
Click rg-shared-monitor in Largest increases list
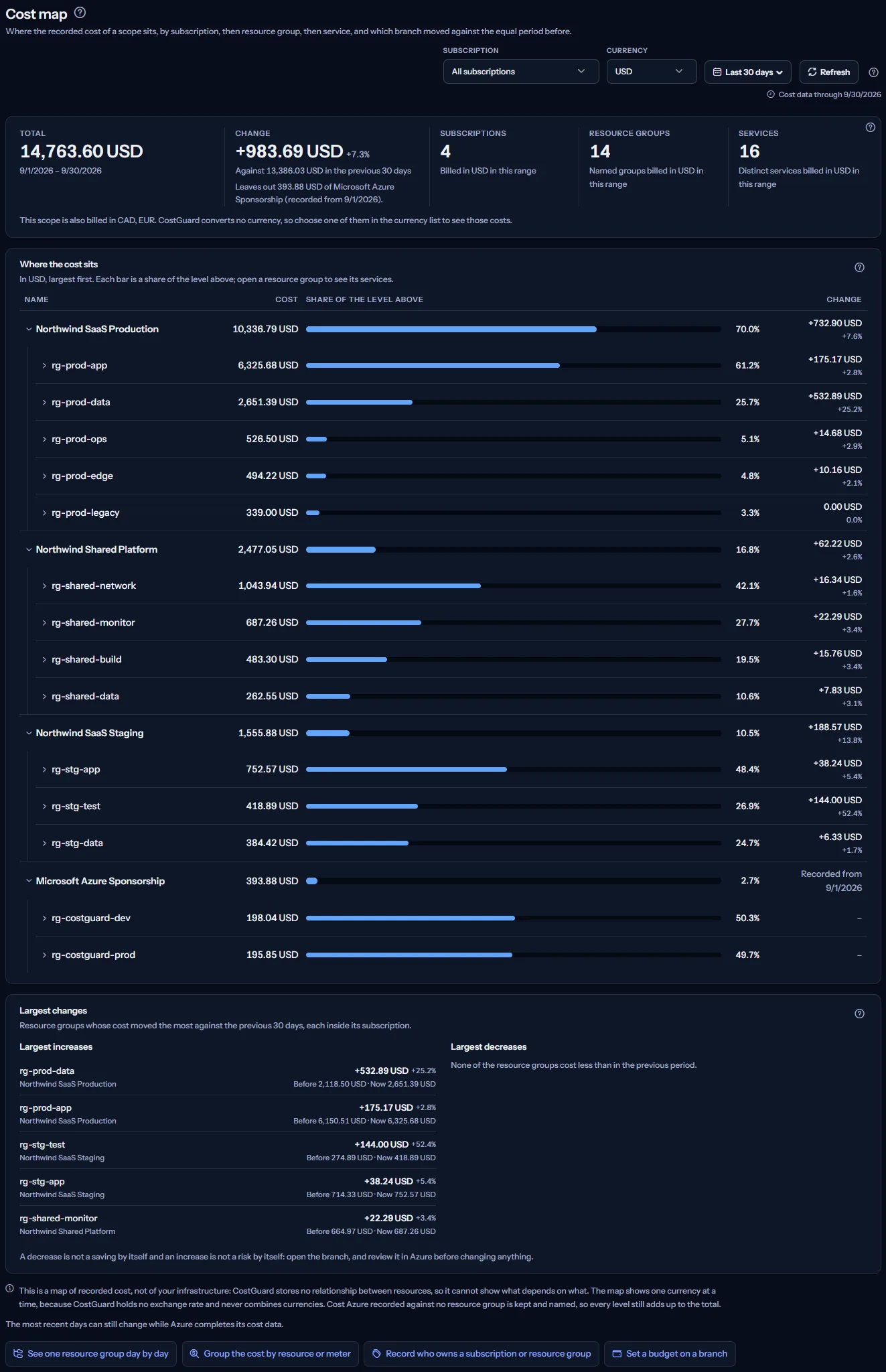tap(58, 1218)
